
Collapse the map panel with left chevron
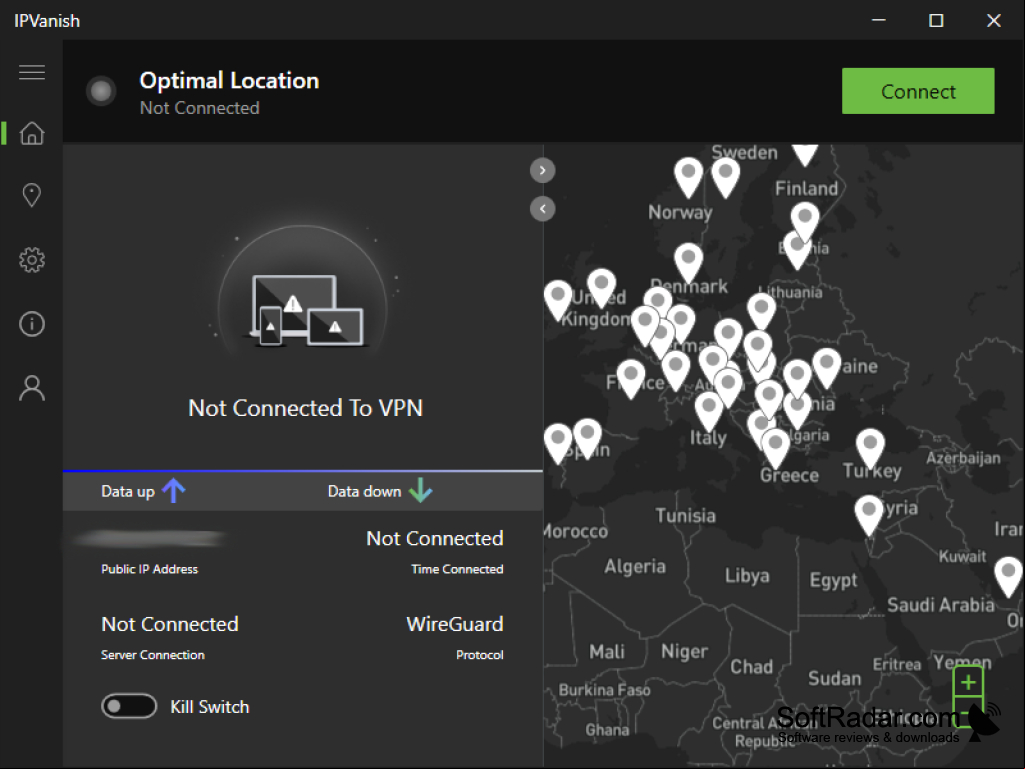pyautogui.click(x=543, y=209)
